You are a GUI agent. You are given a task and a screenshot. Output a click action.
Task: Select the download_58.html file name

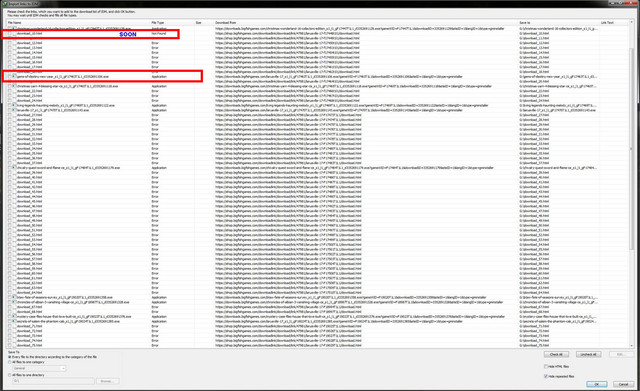tap(29, 264)
